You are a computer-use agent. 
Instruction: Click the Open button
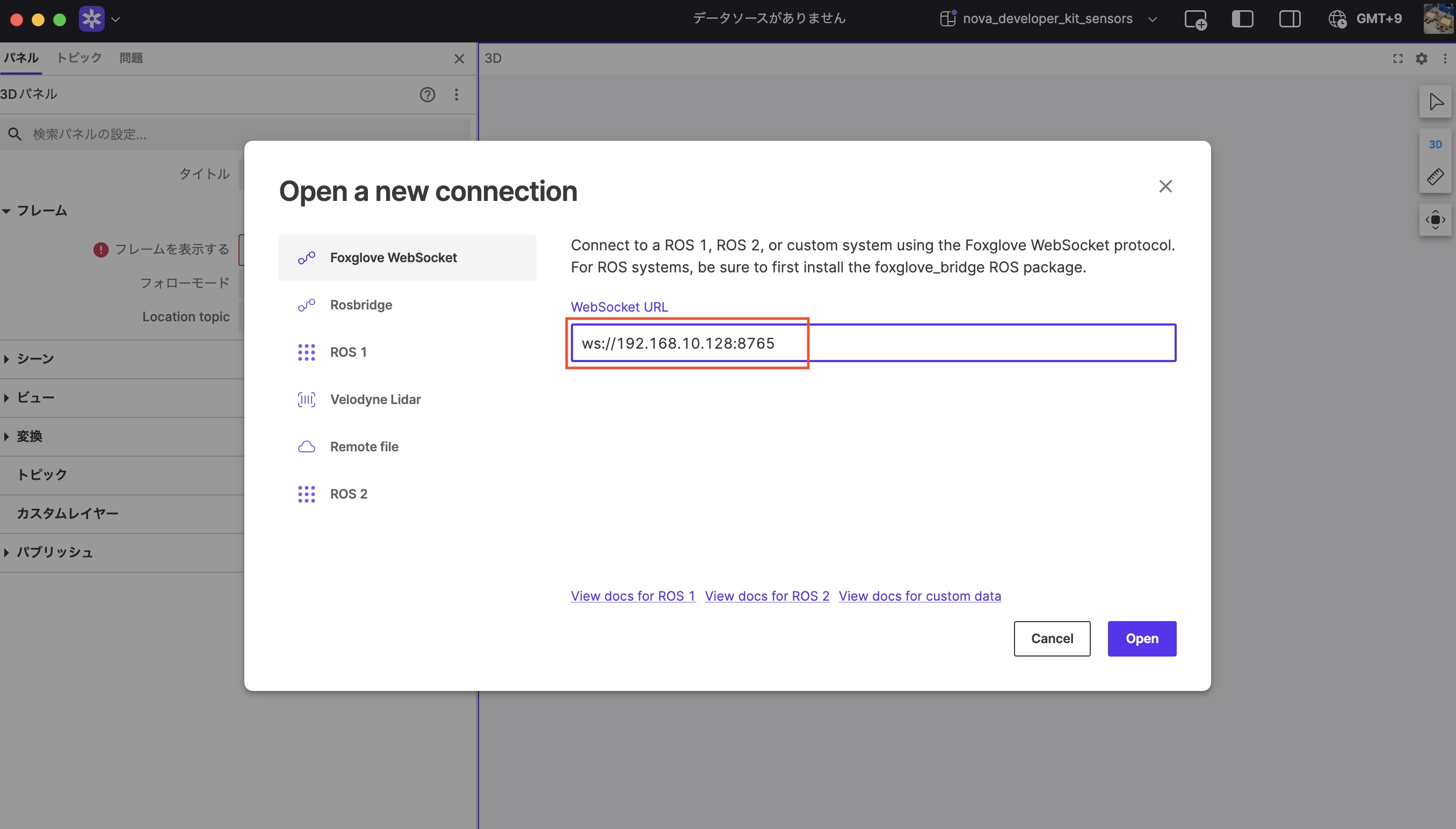[x=1142, y=639]
